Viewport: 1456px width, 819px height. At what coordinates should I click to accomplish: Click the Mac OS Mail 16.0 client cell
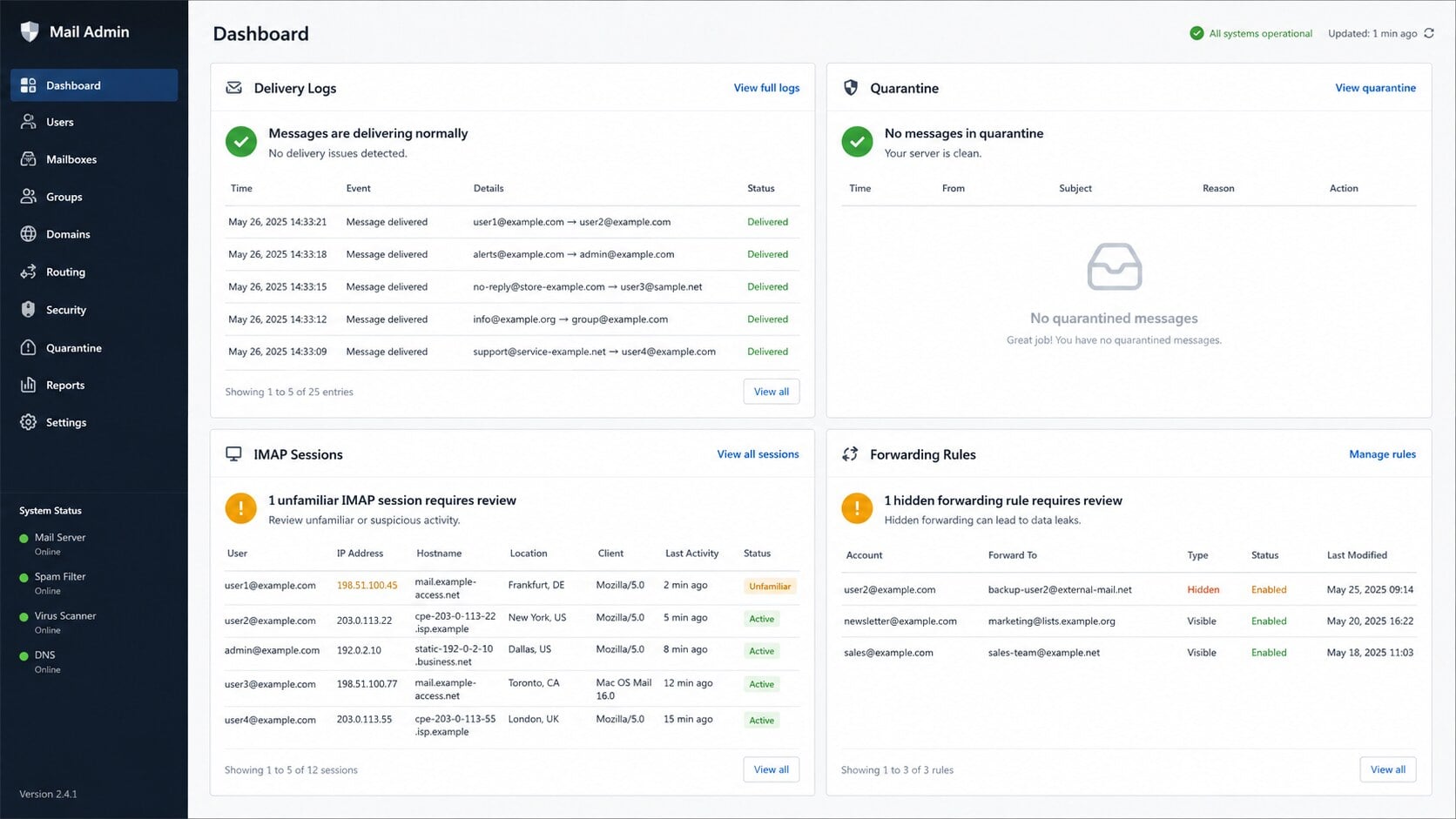[624, 689]
